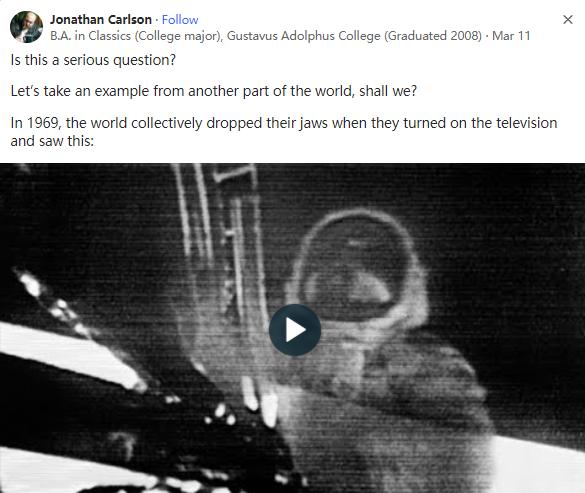This screenshot has width=585, height=493.
Task: Click the Jonathan Carlson author name
Action: [101, 19]
